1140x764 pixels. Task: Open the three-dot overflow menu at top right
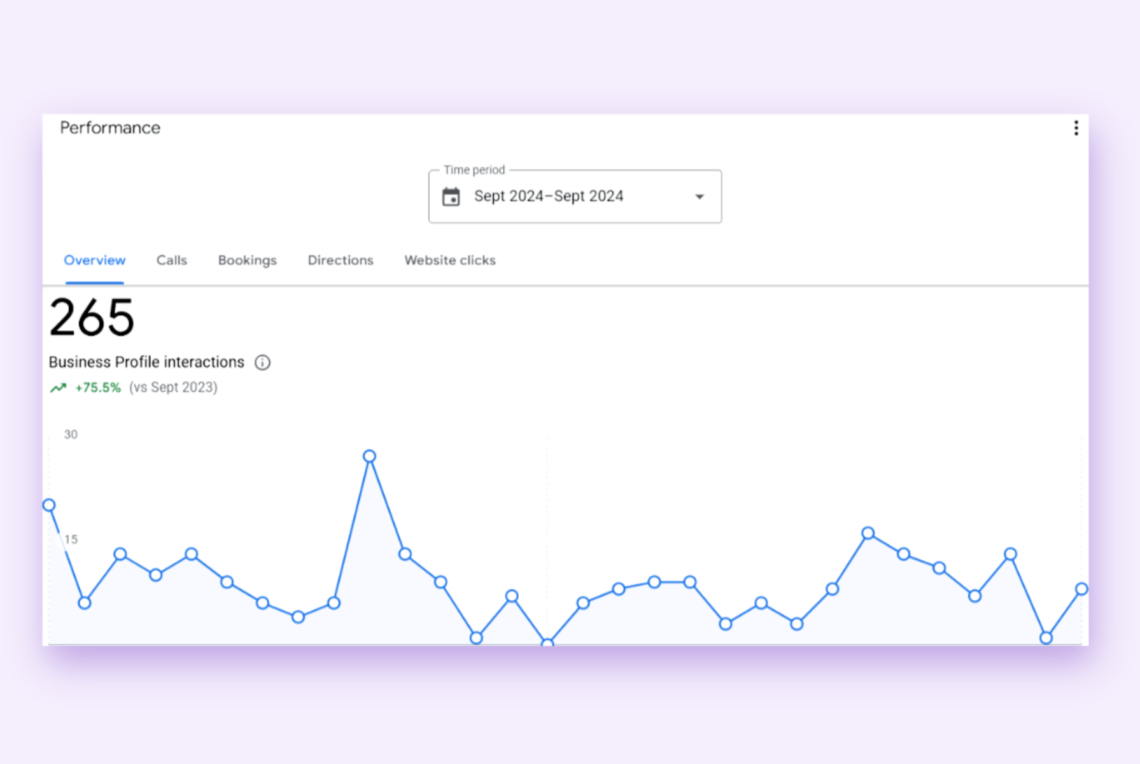1075,127
